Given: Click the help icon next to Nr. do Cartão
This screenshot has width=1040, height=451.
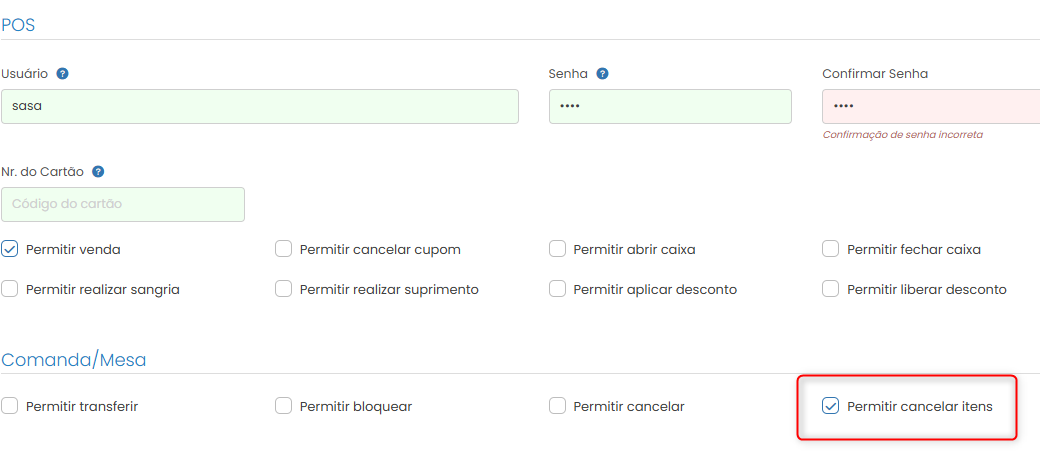Looking at the screenshot, I should pyautogui.click(x=98, y=172).
